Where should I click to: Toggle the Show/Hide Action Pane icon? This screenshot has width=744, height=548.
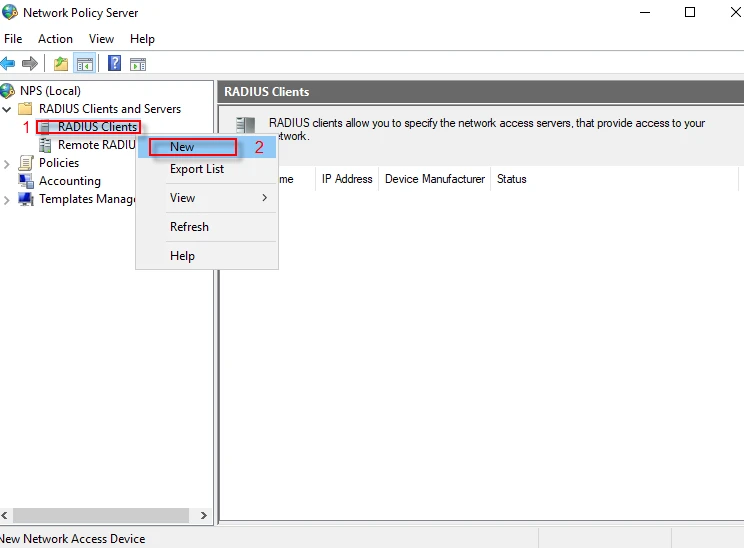pos(138,64)
